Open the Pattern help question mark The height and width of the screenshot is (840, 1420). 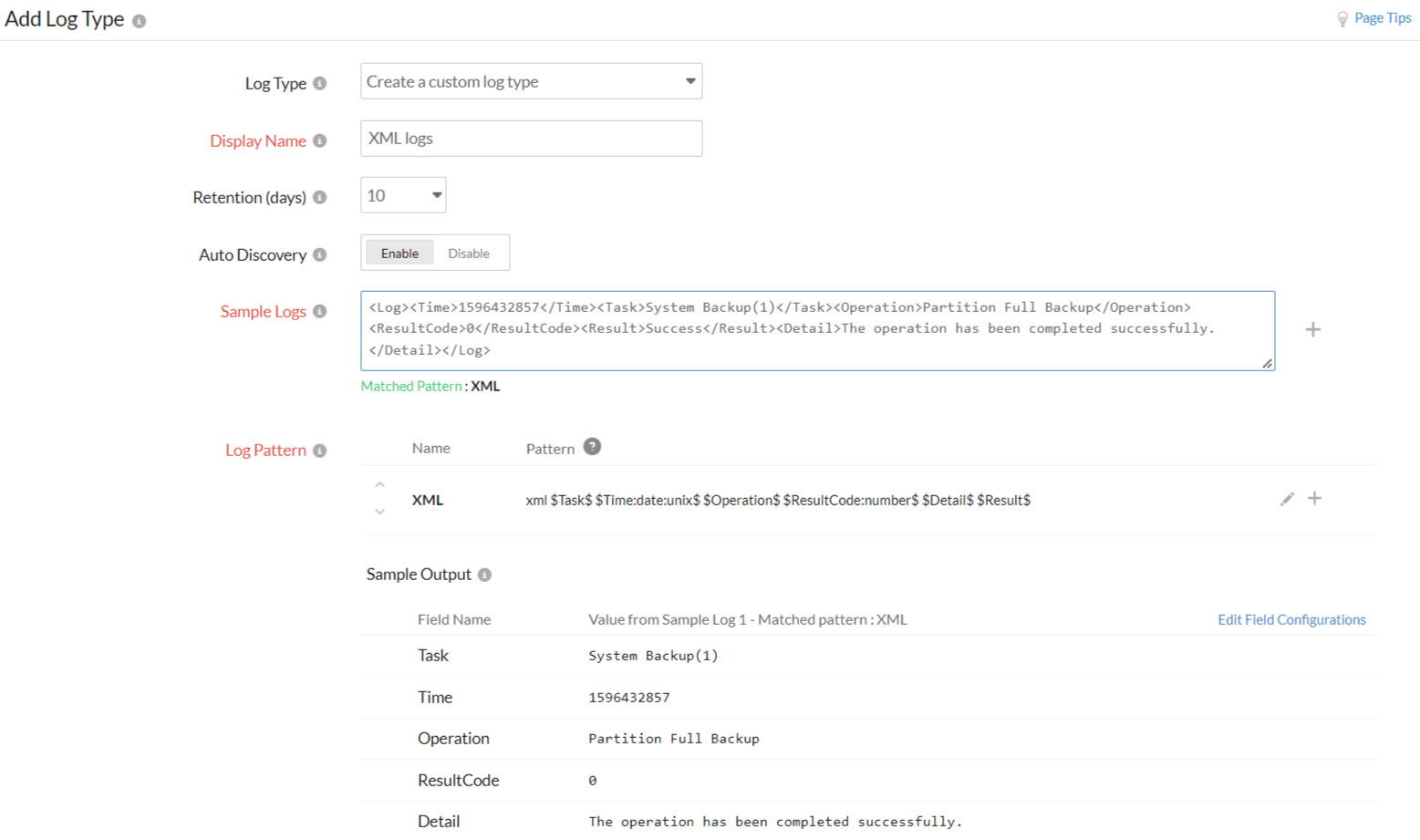[x=592, y=447]
